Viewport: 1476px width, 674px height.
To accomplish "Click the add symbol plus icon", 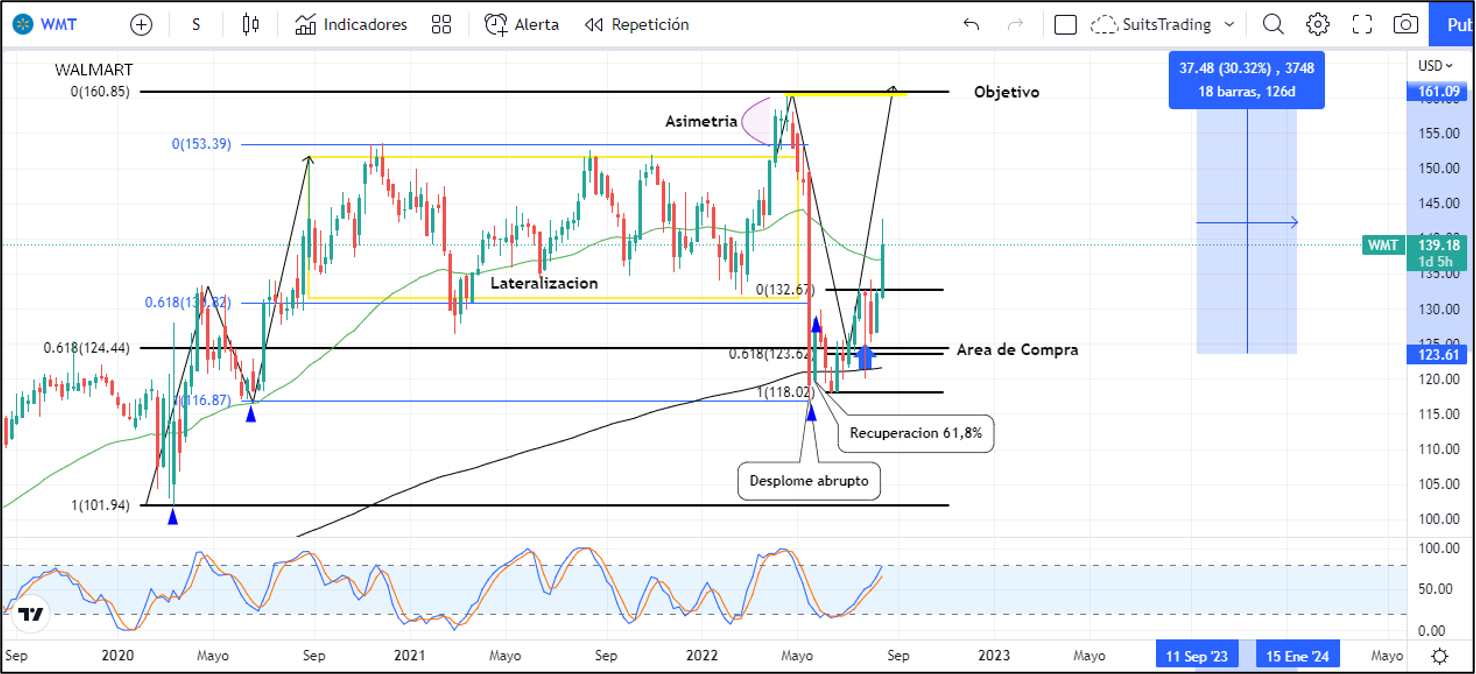I will click(x=141, y=25).
